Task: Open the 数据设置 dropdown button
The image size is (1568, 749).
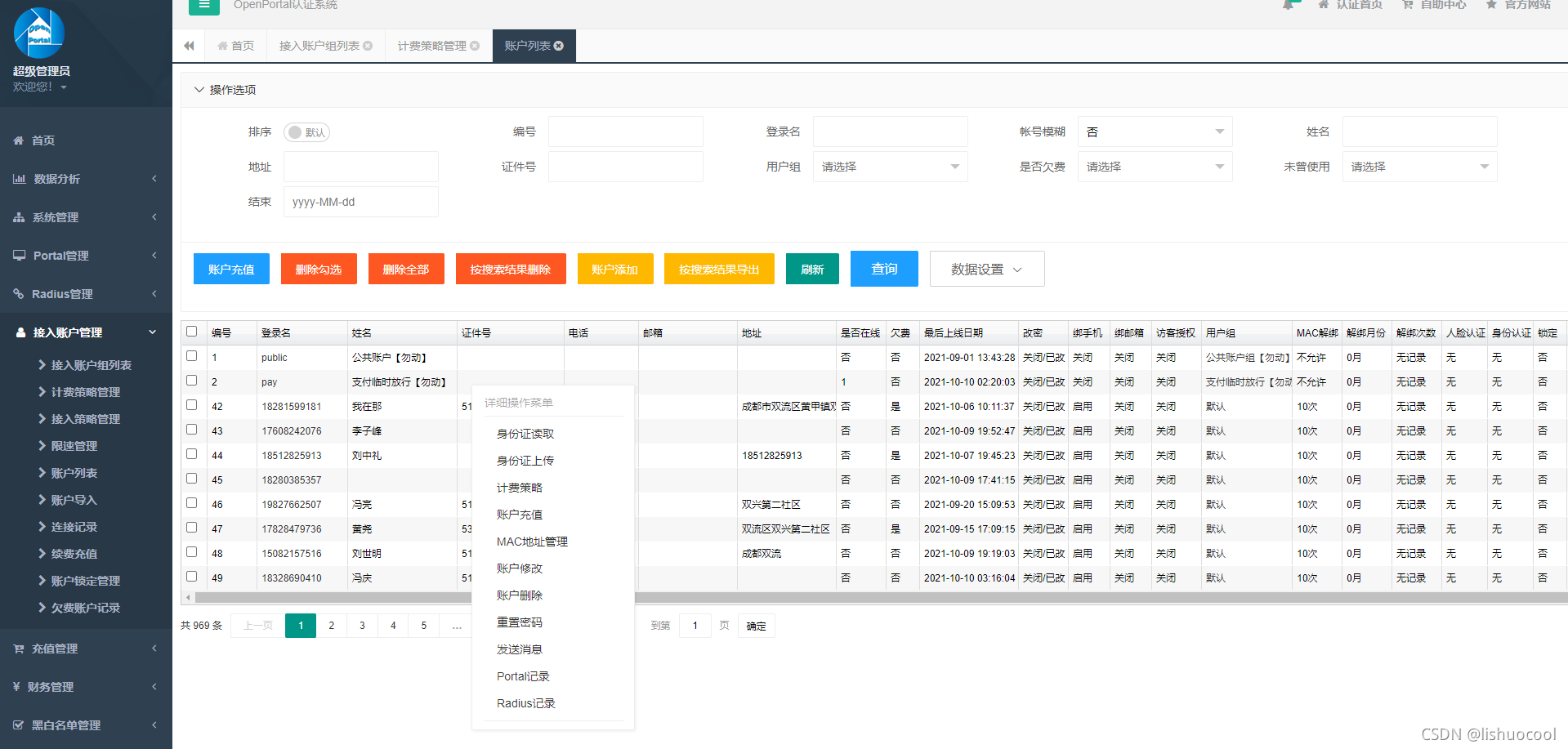Action: (x=987, y=269)
